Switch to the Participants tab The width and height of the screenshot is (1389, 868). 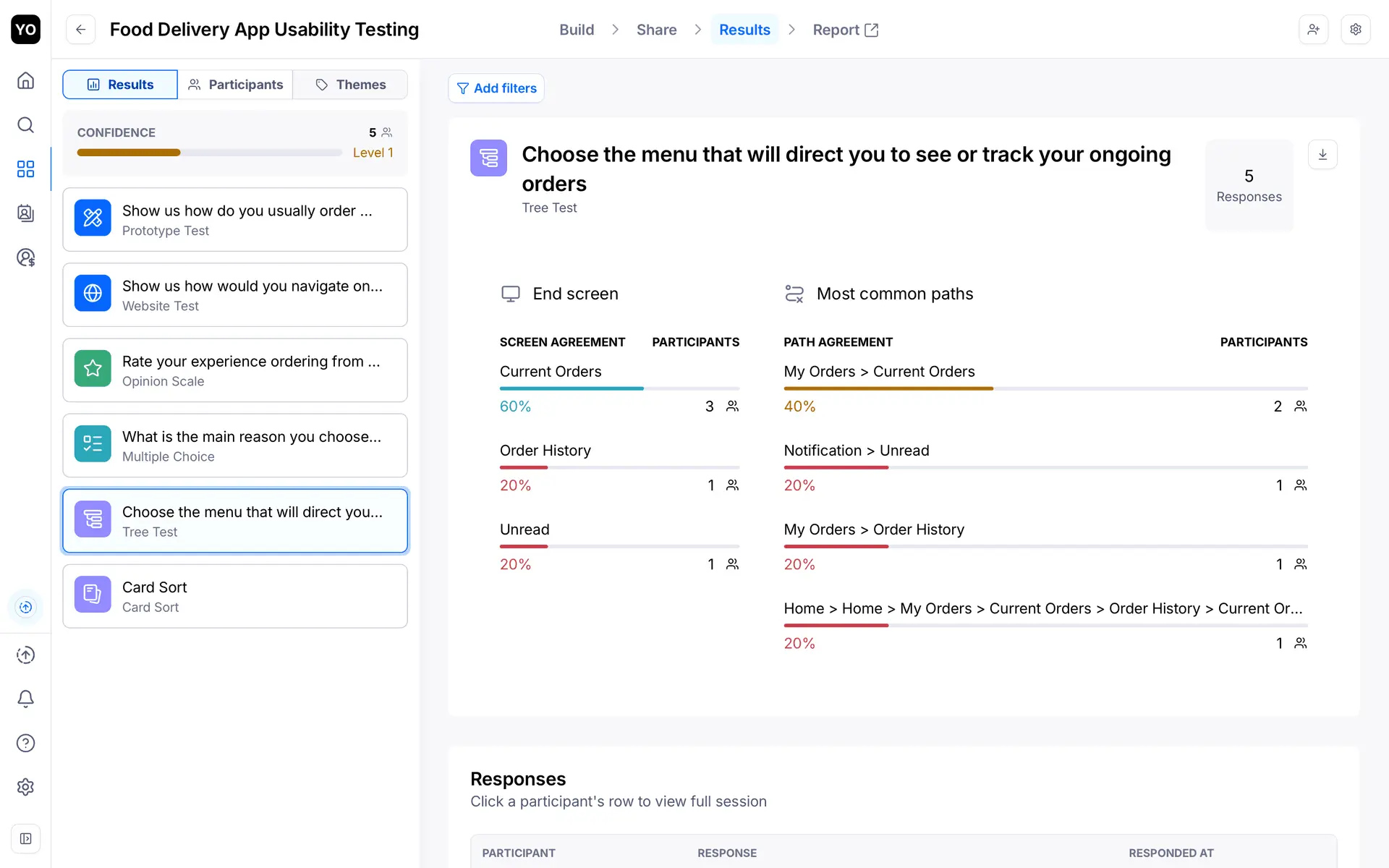235,85
